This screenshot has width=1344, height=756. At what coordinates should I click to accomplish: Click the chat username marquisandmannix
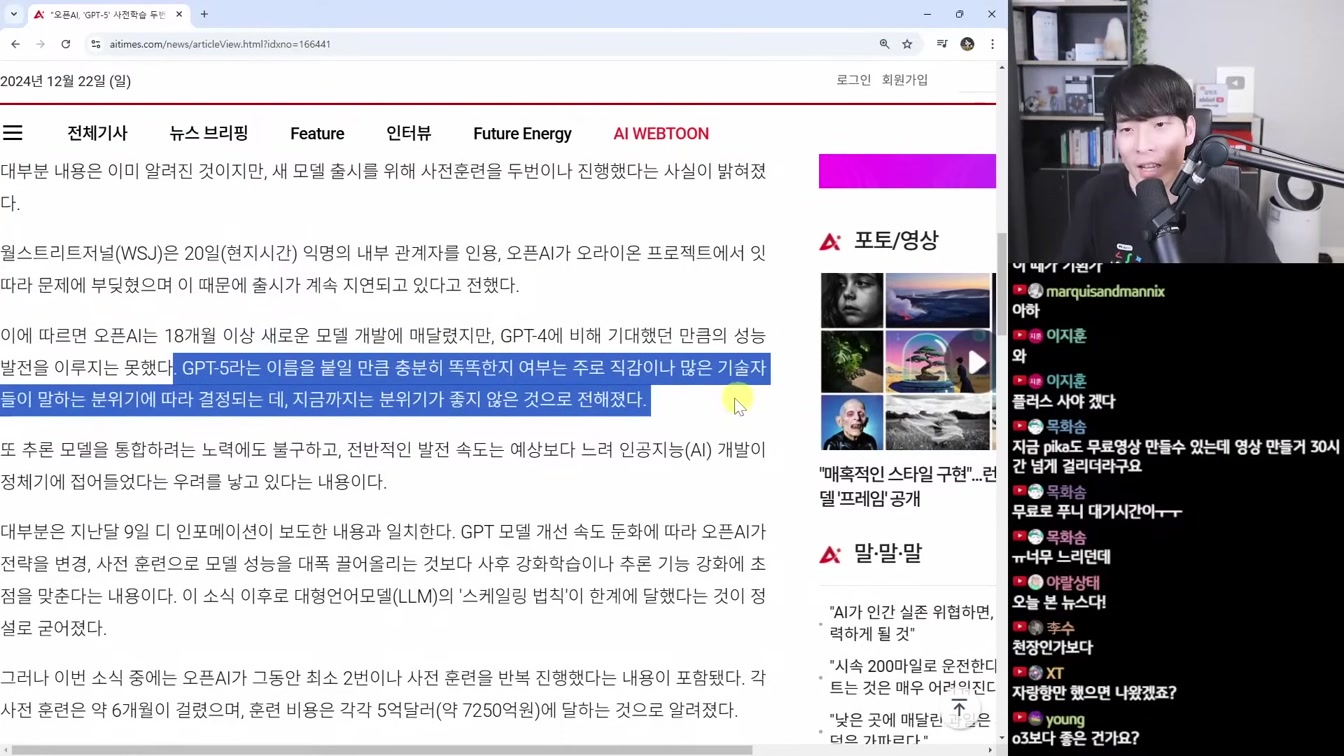click(x=1106, y=291)
